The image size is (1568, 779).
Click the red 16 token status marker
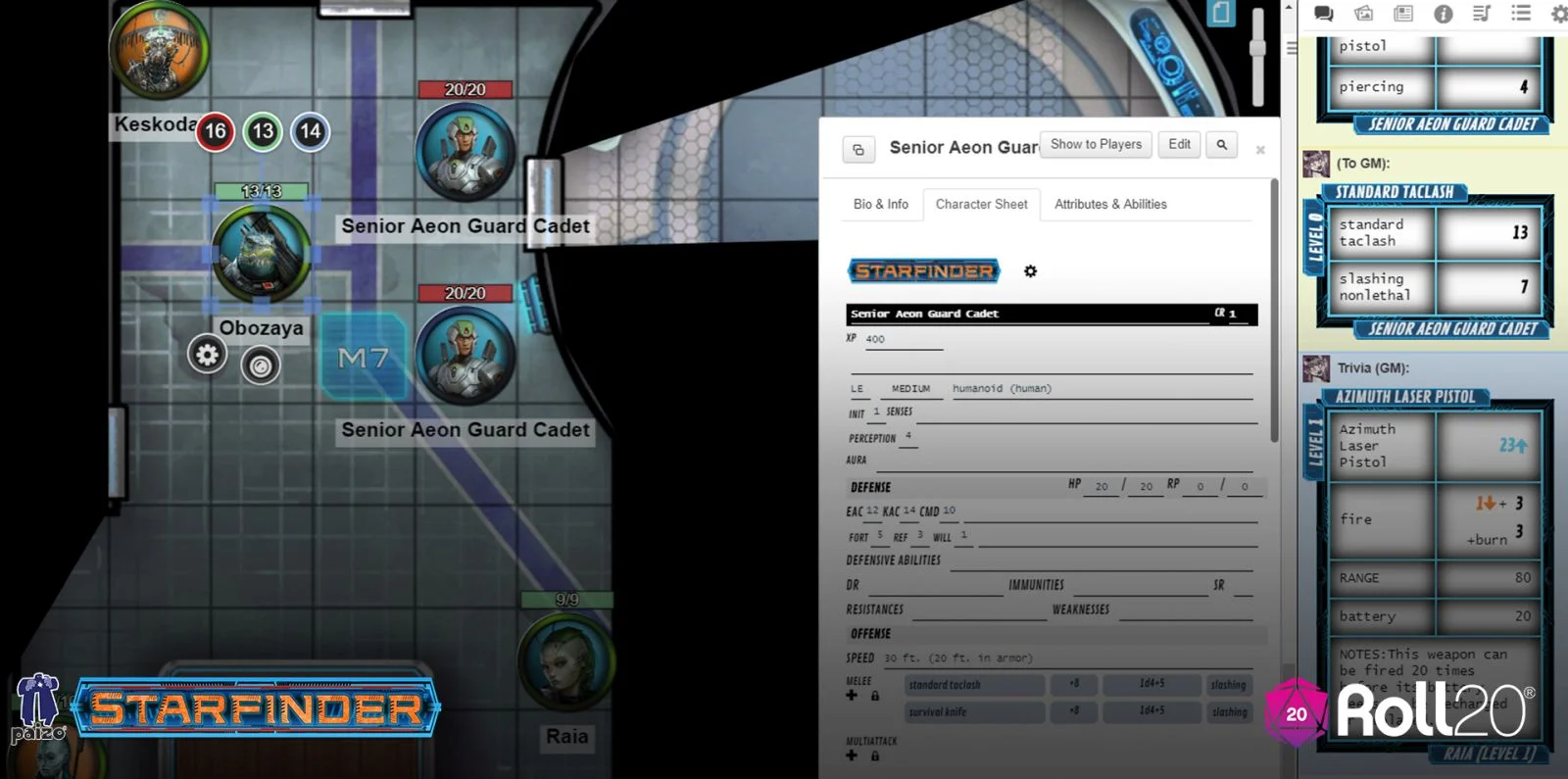tap(215, 131)
